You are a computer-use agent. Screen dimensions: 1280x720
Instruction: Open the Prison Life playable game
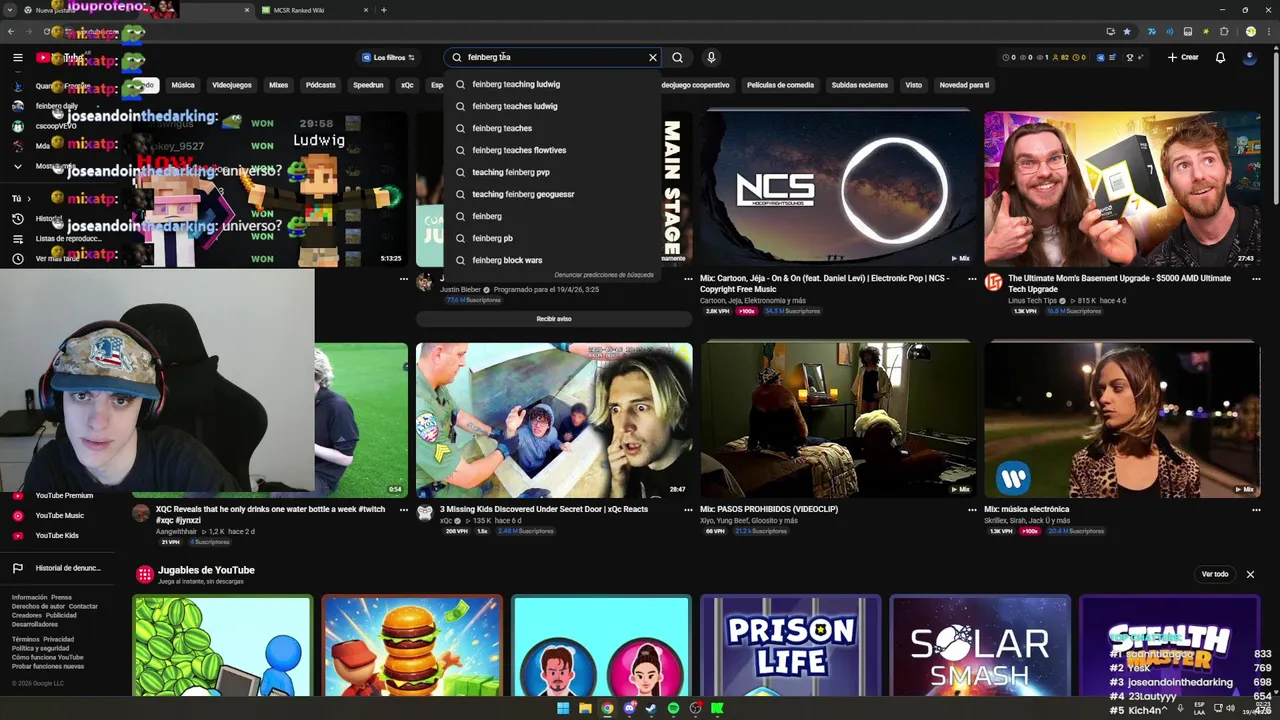pyautogui.click(x=790, y=645)
